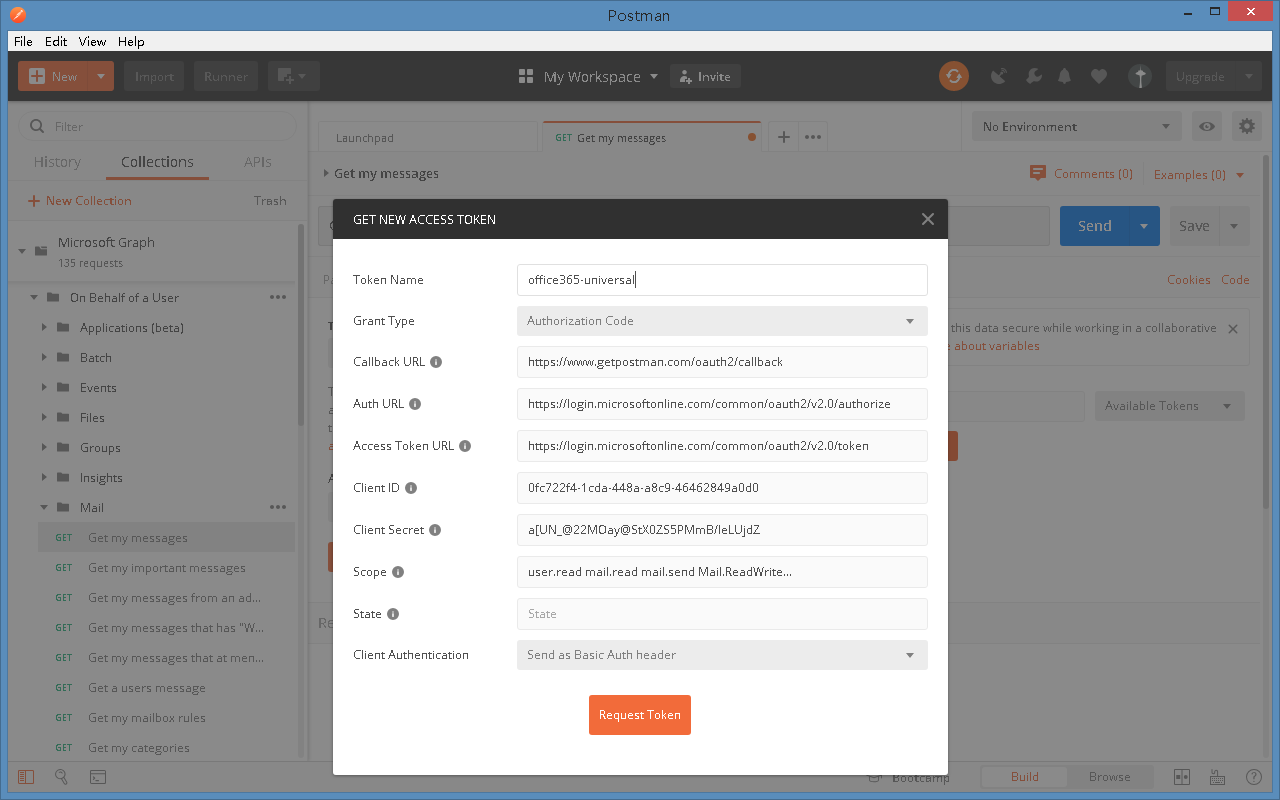The height and width of the screenshot is (800, 1280).
Task: Switch to Browse mode
Action: pyautogui.click(x=1109, y=777)
